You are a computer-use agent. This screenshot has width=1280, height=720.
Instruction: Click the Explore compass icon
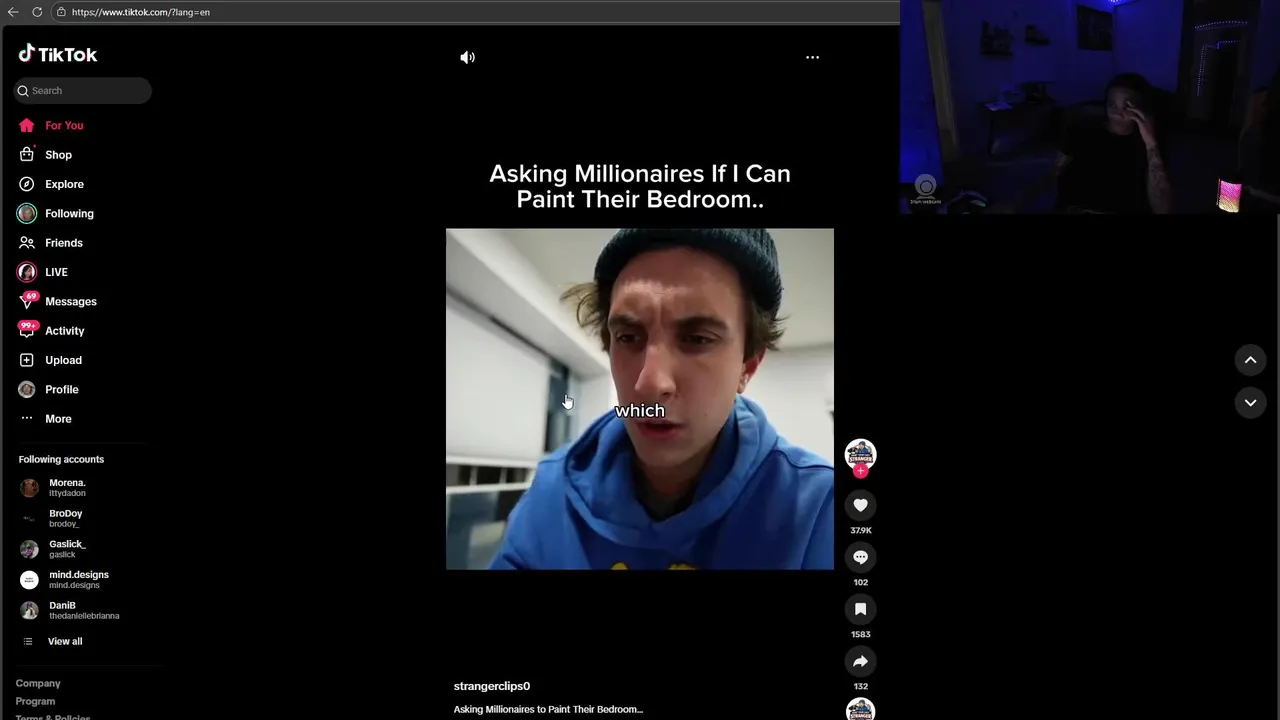[x=27, y=184]
